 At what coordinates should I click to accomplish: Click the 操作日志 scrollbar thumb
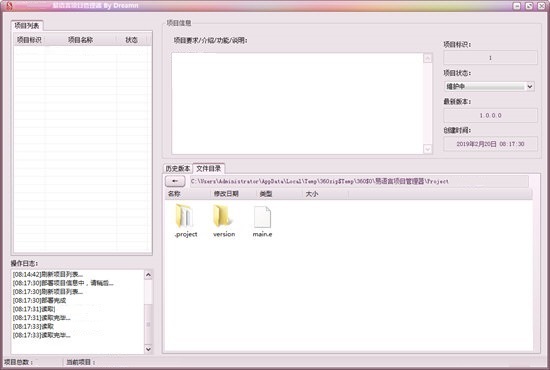coord(148,324)
